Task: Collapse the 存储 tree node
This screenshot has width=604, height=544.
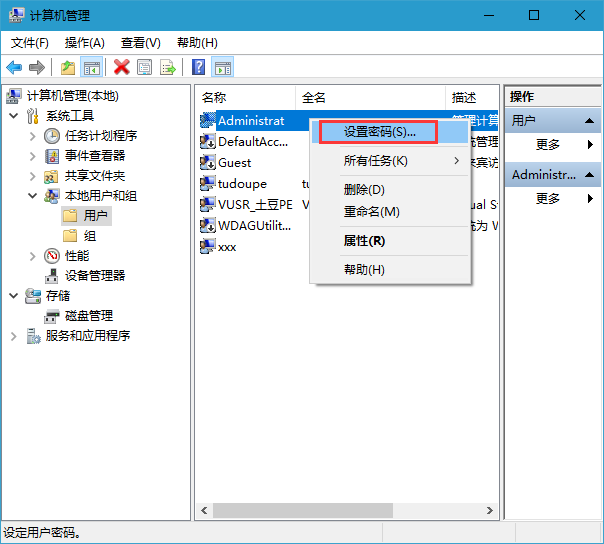Action: 13,296
